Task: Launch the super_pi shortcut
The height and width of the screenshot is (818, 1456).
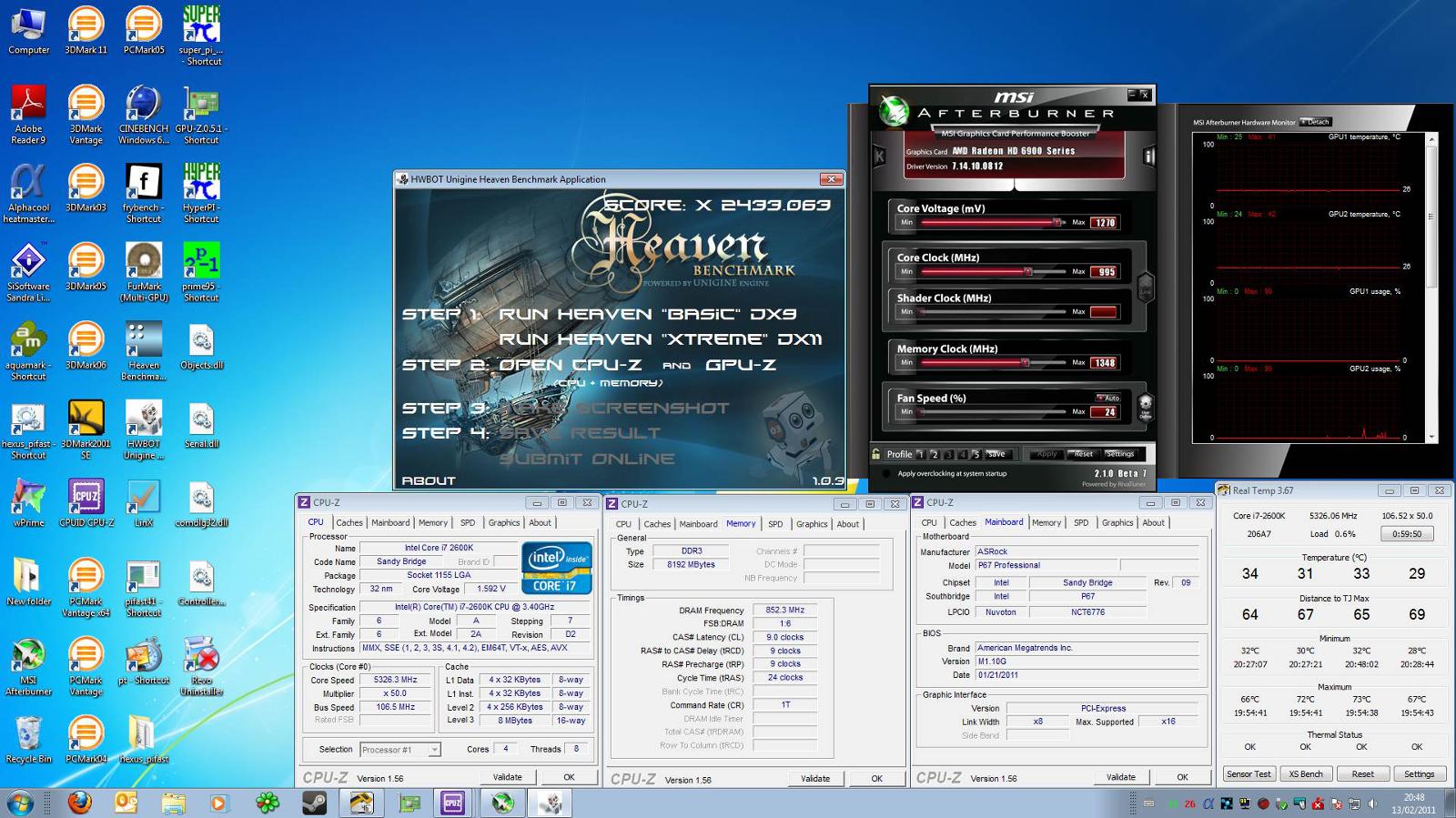Action: pos(201,35)
